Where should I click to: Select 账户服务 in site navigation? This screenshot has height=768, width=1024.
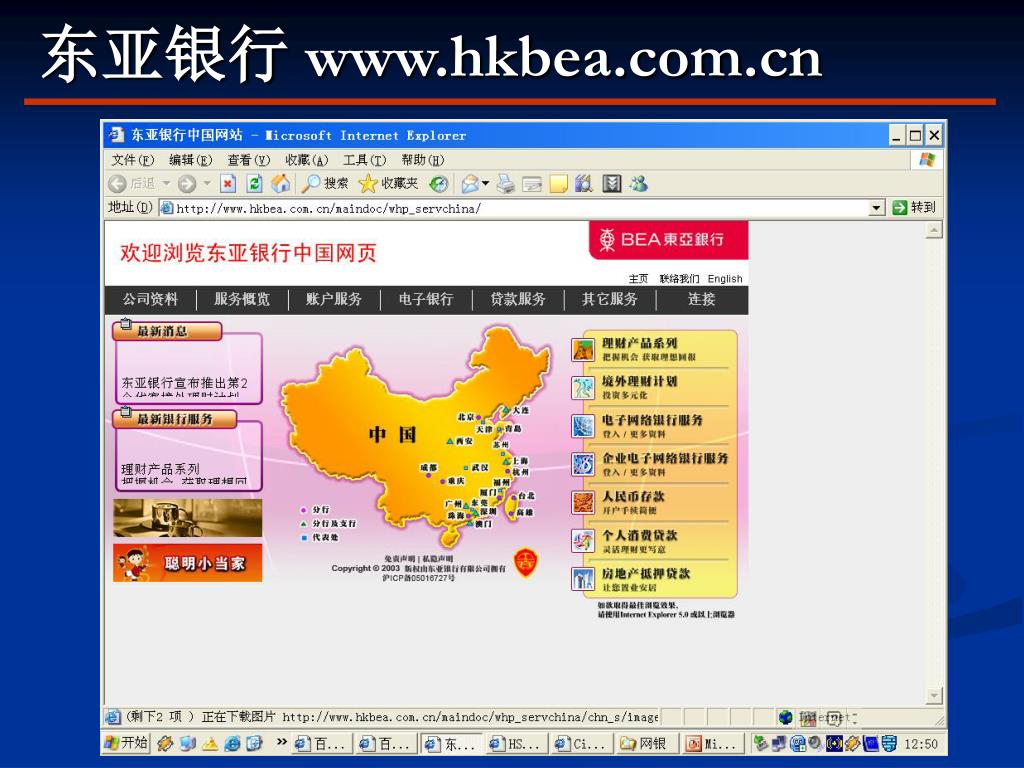click(x=334, y=299)
